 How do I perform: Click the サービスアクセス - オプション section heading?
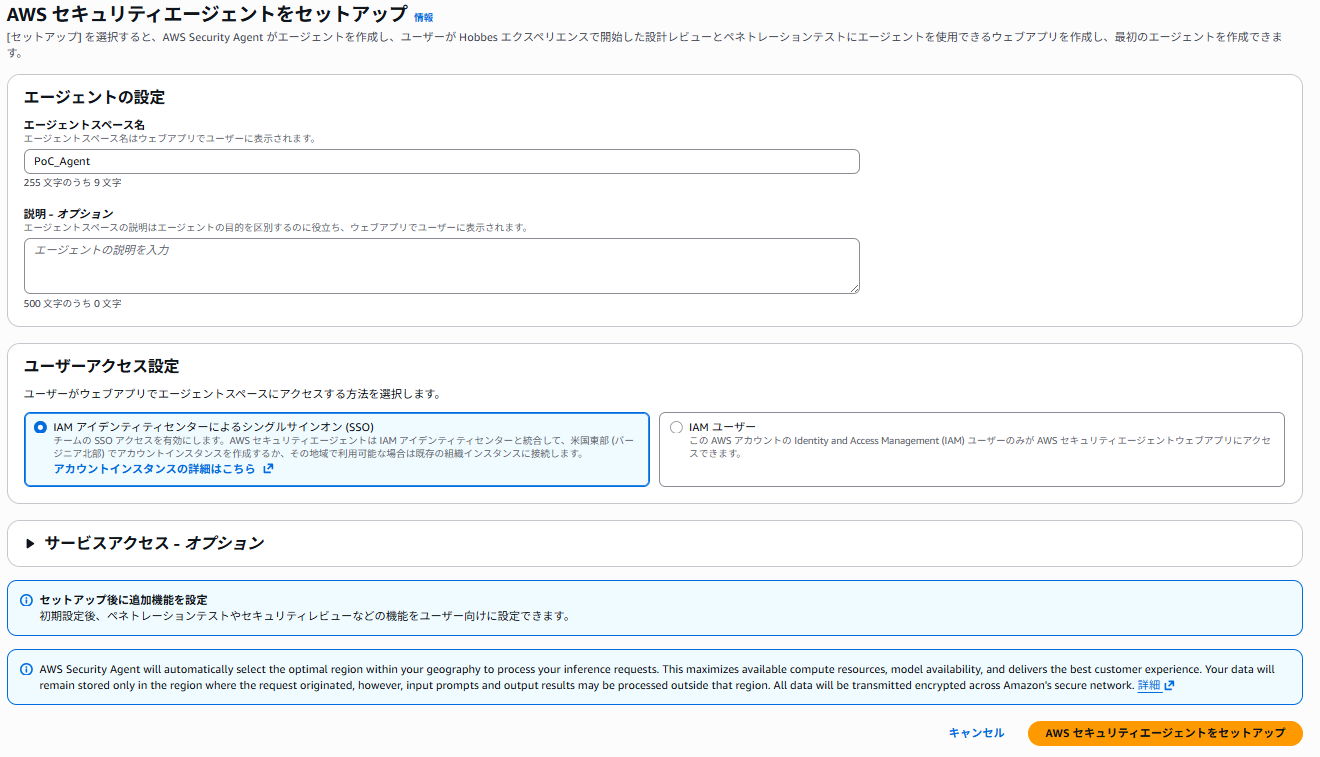point(154,543)
